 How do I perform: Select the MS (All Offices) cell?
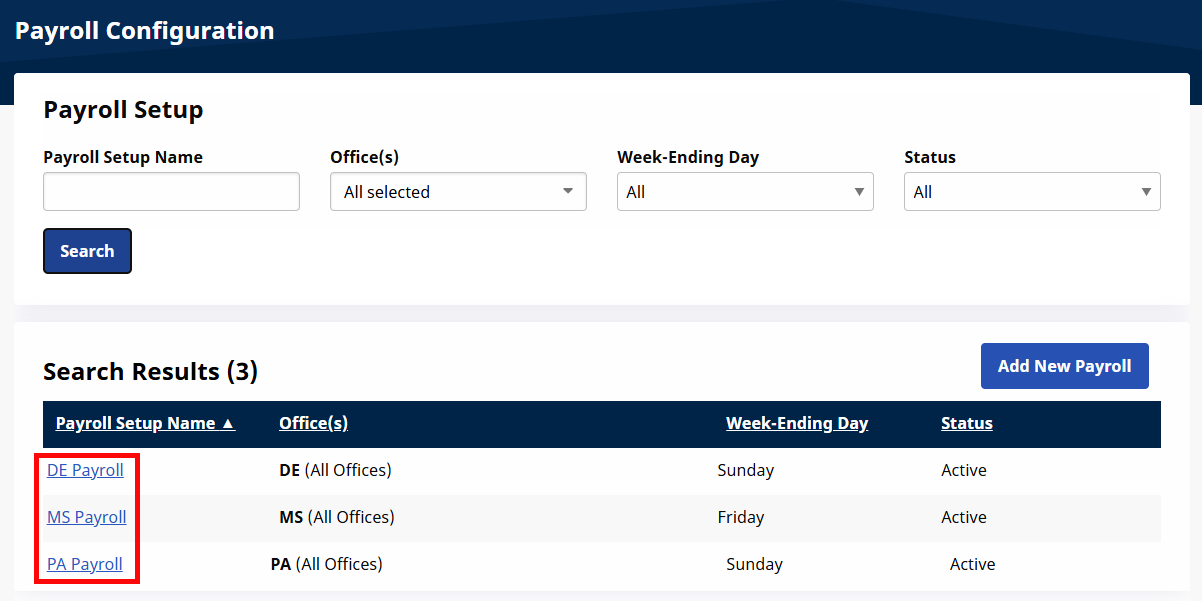point(336,517)
